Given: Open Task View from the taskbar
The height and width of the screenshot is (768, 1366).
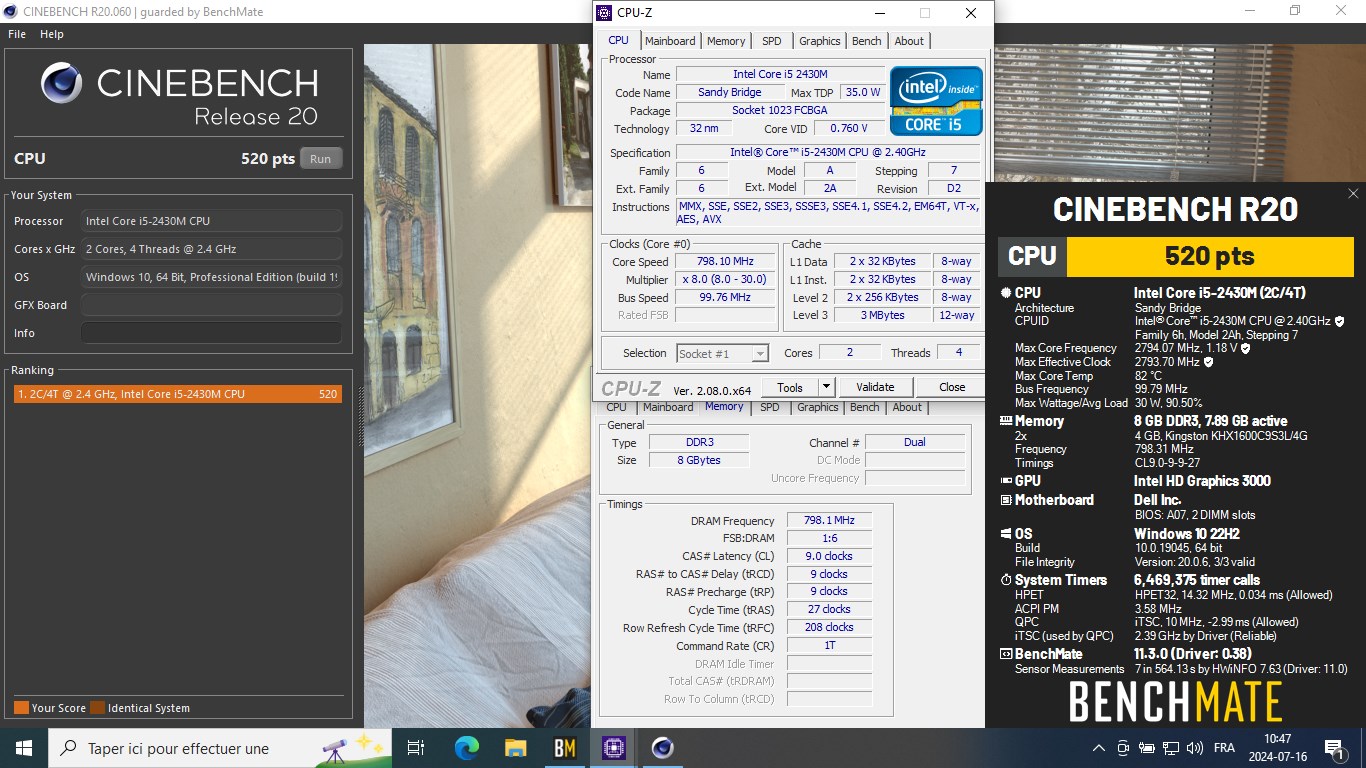Looking at the screenshot, I should click(x=416, y=747).
